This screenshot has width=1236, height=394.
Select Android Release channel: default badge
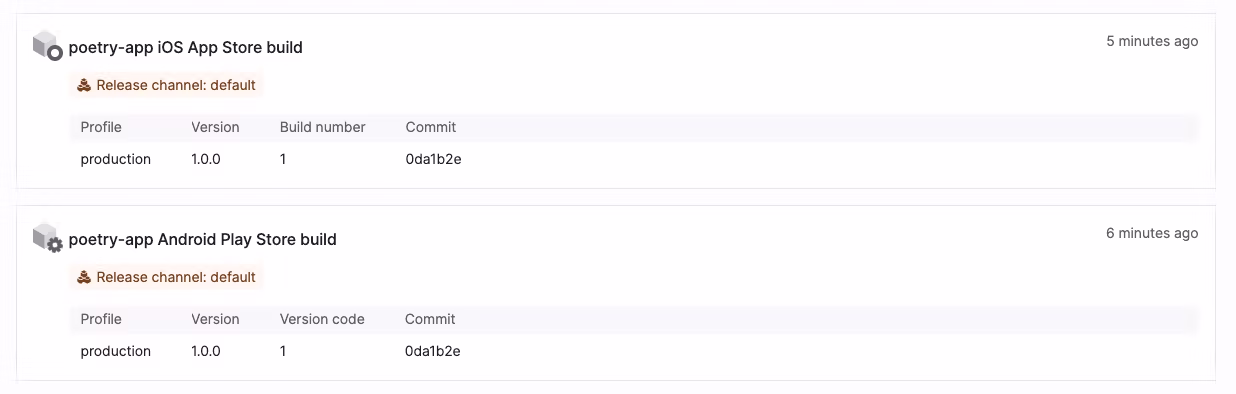click(166, 277)
